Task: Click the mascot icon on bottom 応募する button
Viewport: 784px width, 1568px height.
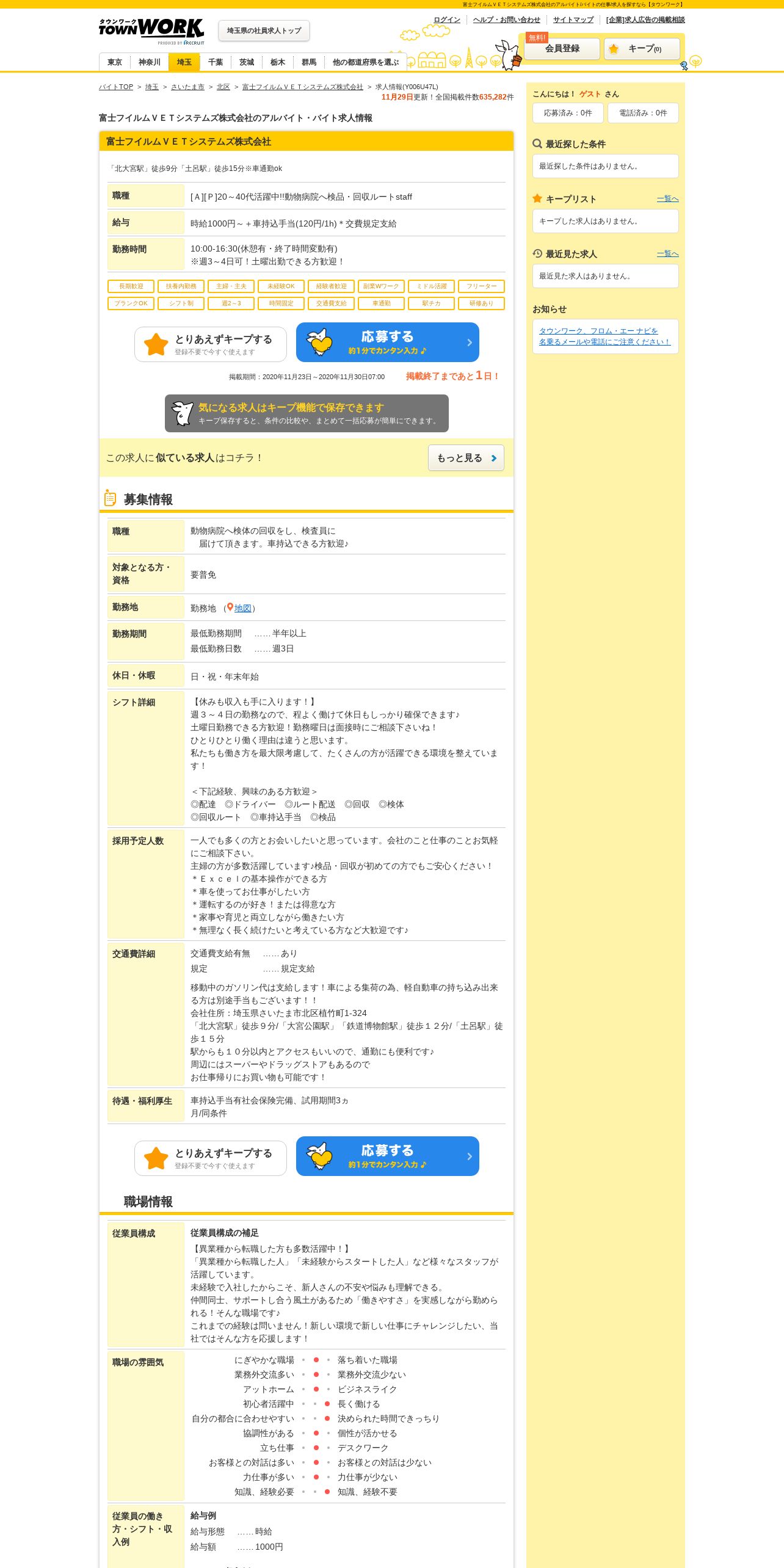Action: click(x=319, y=1156)
